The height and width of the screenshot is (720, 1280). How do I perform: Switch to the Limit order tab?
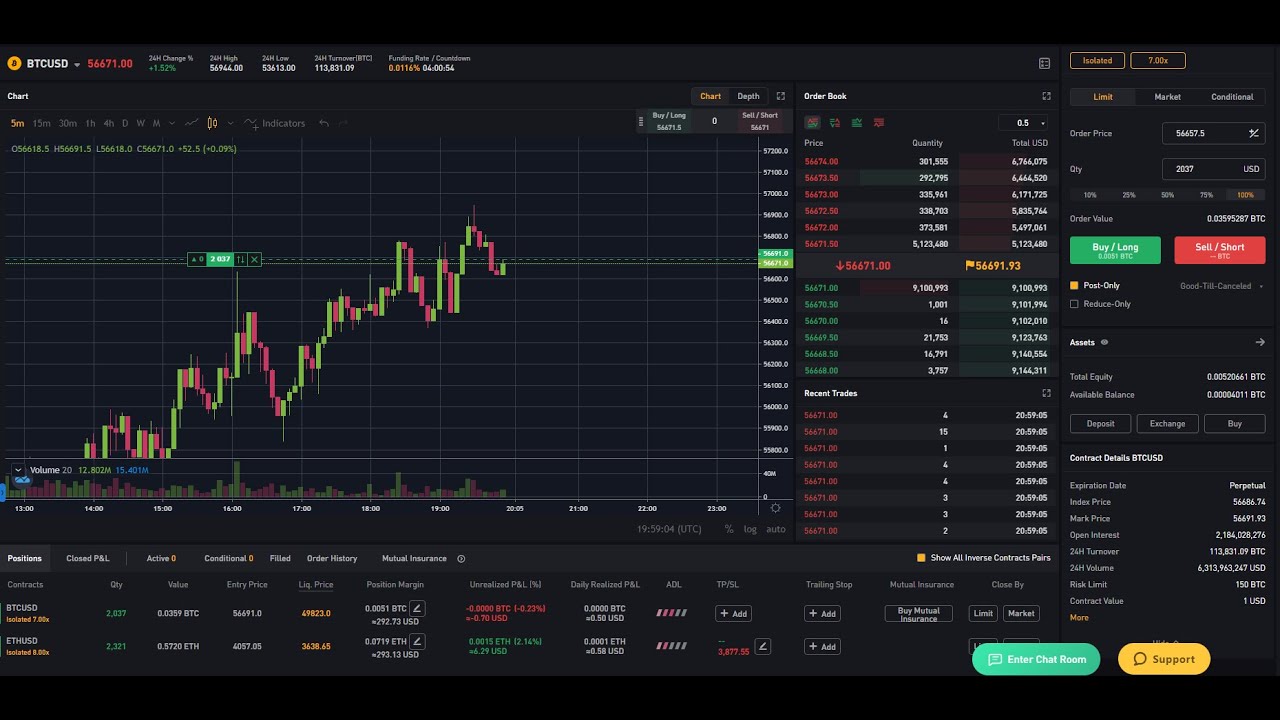tap(1102, 97)
